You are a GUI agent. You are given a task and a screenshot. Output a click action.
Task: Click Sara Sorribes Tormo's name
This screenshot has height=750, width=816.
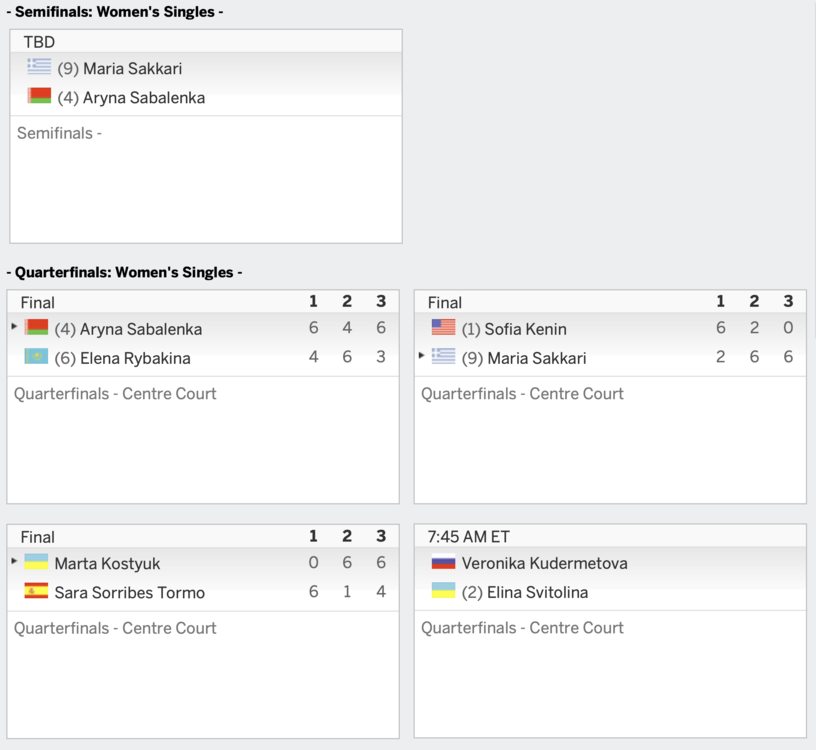click(x=130, y=592)
